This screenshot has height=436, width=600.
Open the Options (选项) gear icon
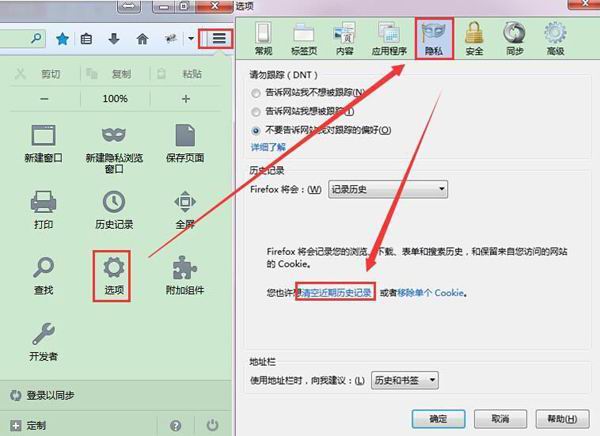tap(114, 276)
